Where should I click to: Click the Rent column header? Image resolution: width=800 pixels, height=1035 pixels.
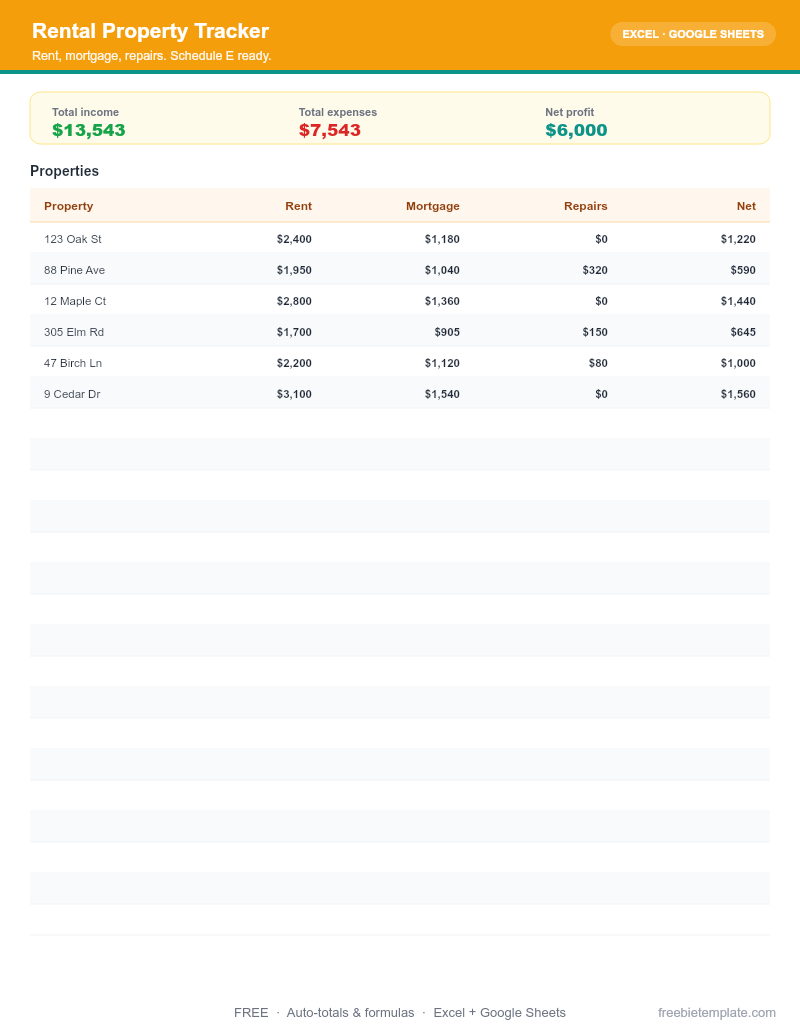click(x=298, y=206)
